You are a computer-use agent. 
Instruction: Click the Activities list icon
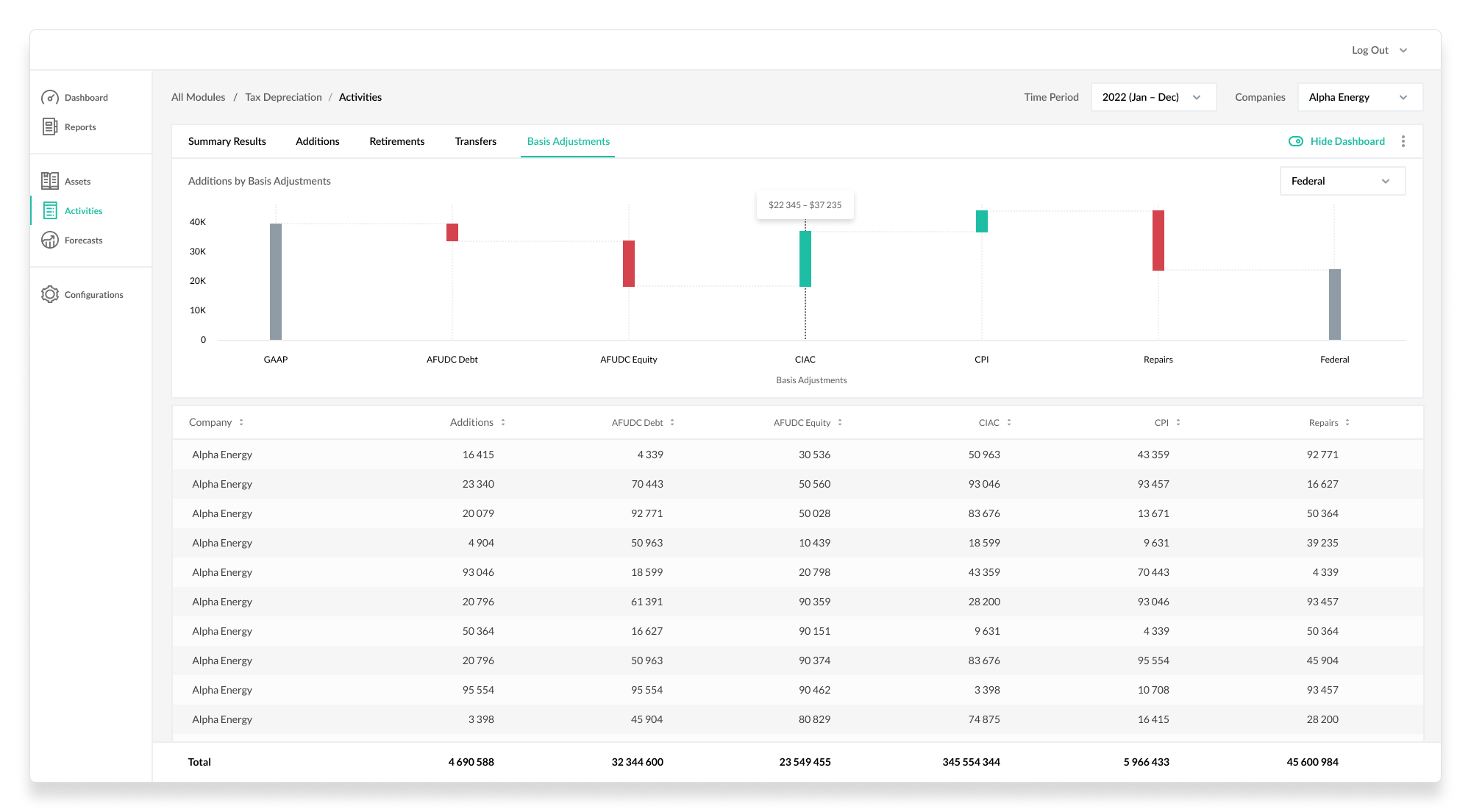tap(50, 210)
